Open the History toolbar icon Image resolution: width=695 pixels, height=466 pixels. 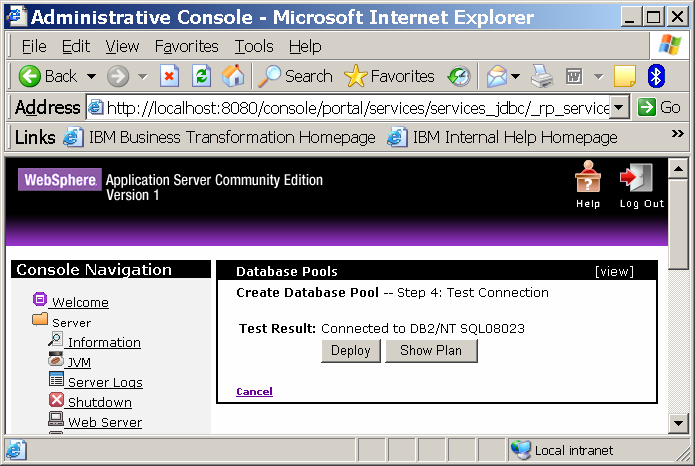coord(459,76)
